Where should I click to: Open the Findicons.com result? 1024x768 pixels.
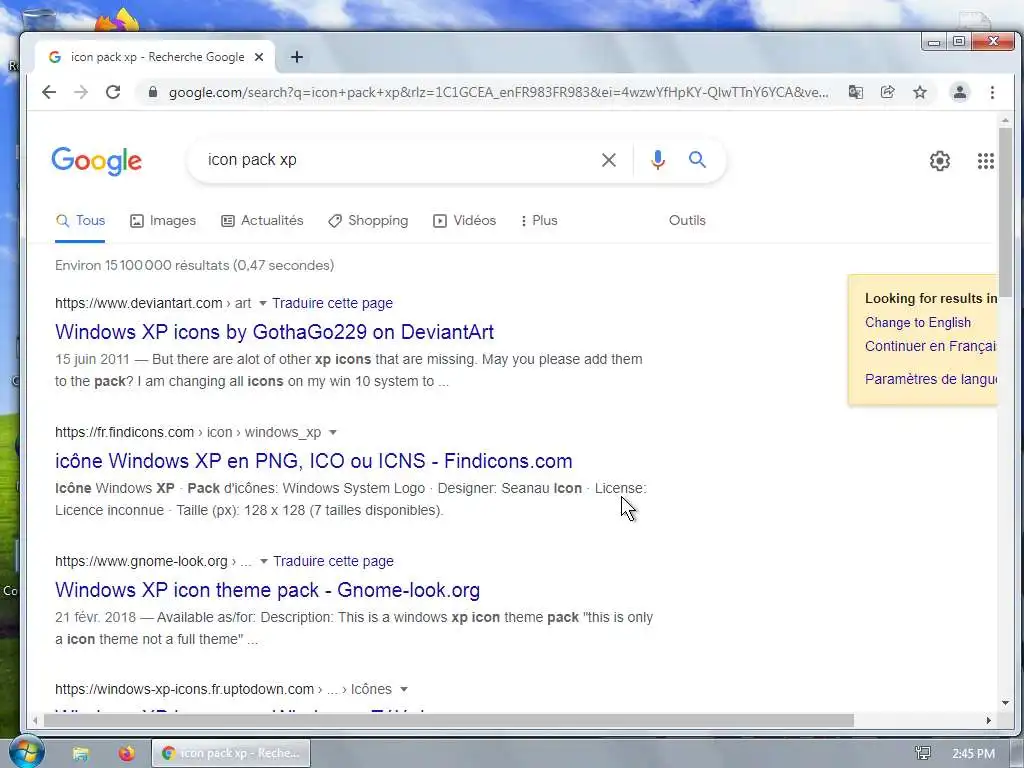(x=313, y=461)
